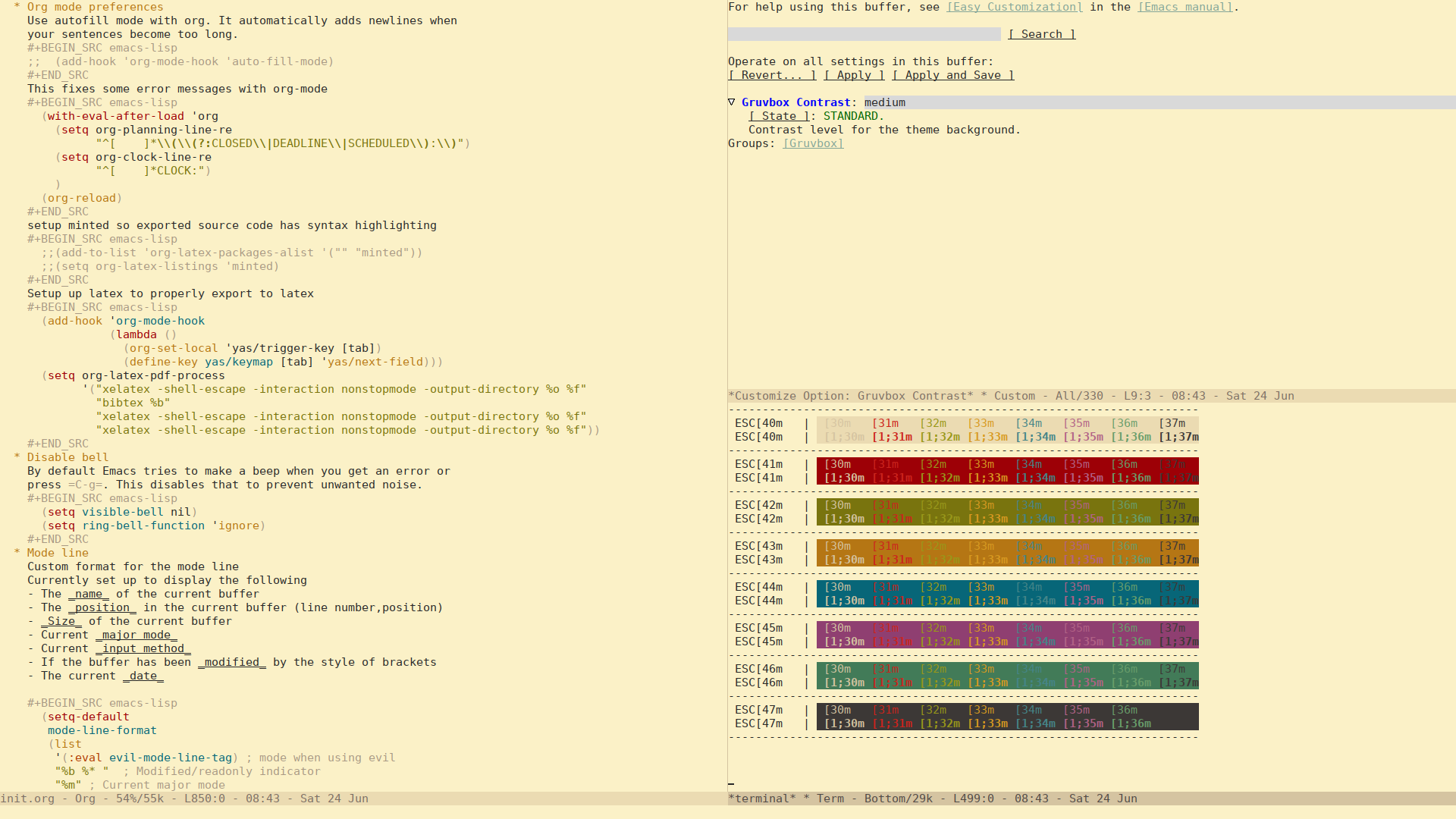
Task: Click the *terminal* tab in status bar
Action: click(x=763, y=798)
